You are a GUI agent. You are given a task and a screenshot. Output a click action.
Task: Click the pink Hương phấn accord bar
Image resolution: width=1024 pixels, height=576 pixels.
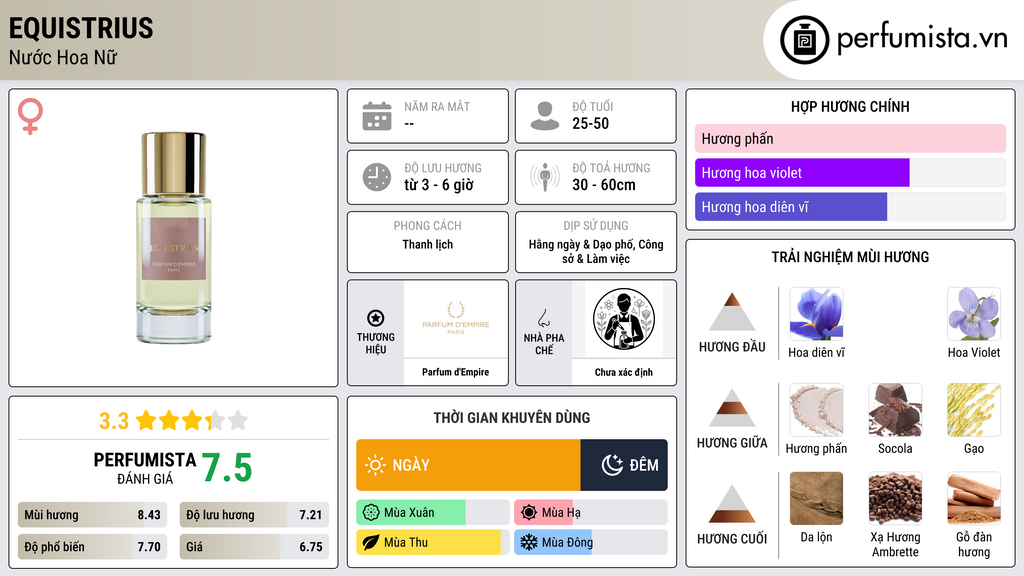pyautogui.click(x=850, y=138)
